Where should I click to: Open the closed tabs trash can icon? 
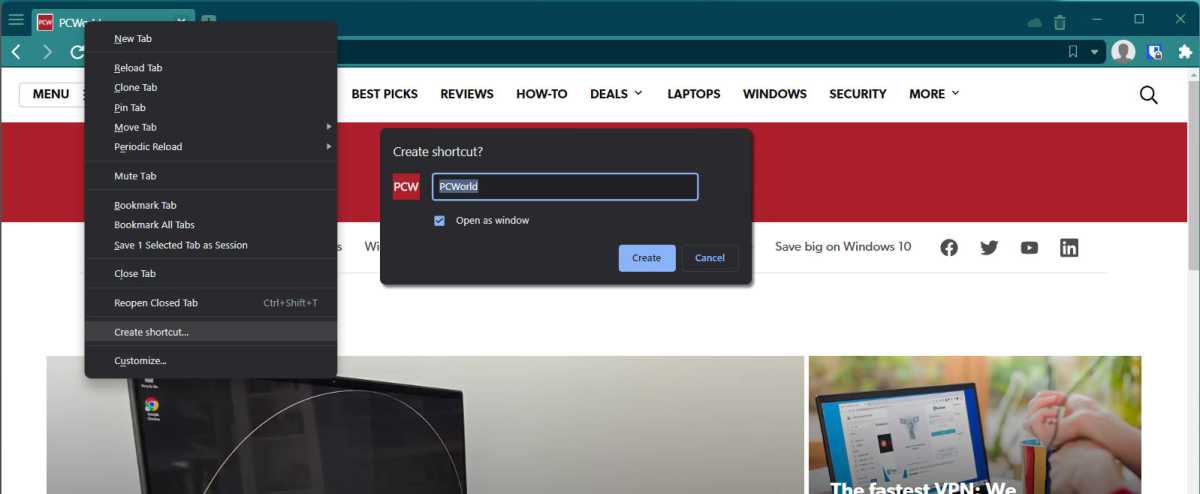click(x=1060, y=22)
